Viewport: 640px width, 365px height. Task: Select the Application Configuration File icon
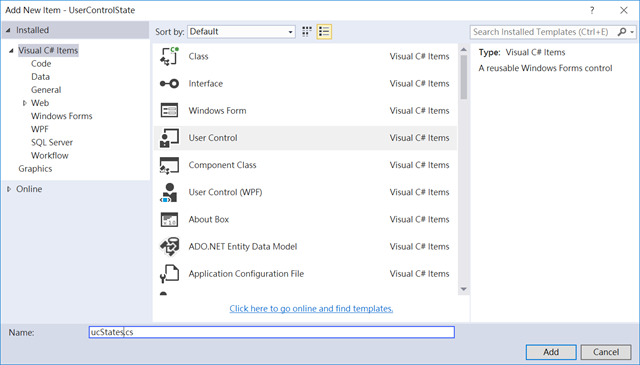point(169,274)
